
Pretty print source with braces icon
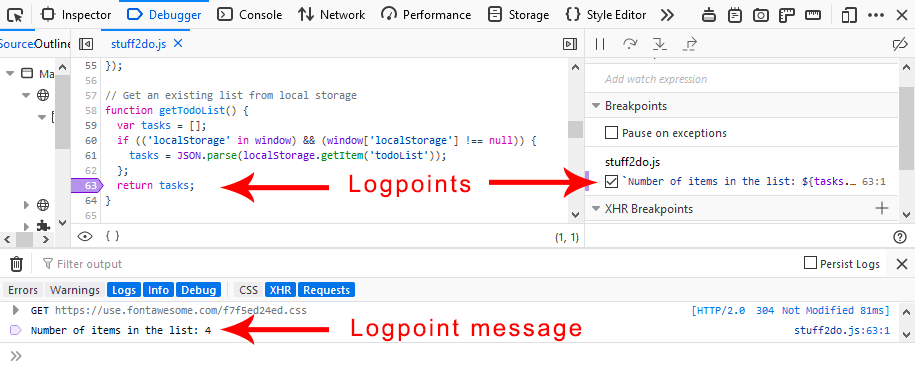click(113, 236)
